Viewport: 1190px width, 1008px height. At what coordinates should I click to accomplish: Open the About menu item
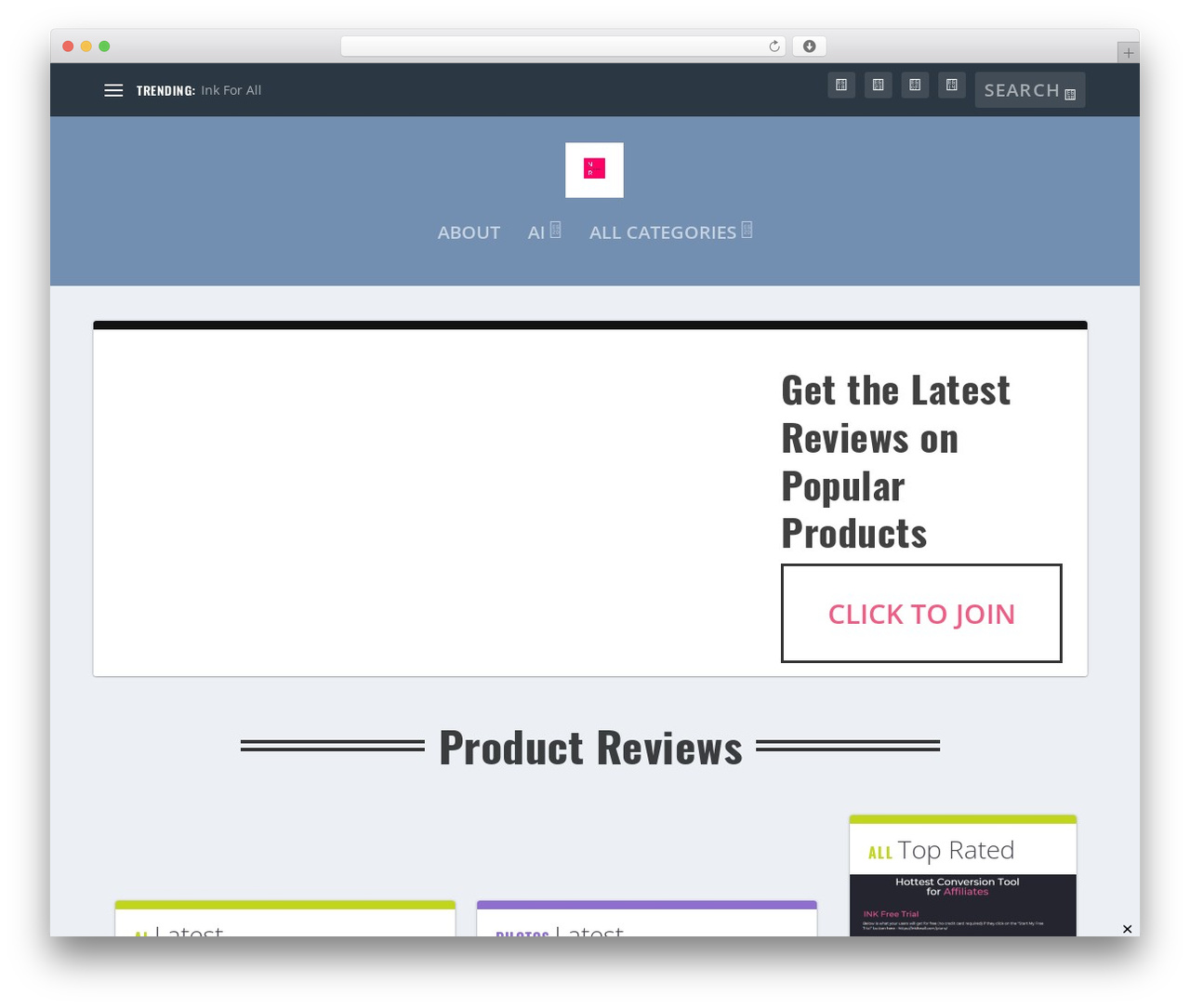(x=469, y=232)
